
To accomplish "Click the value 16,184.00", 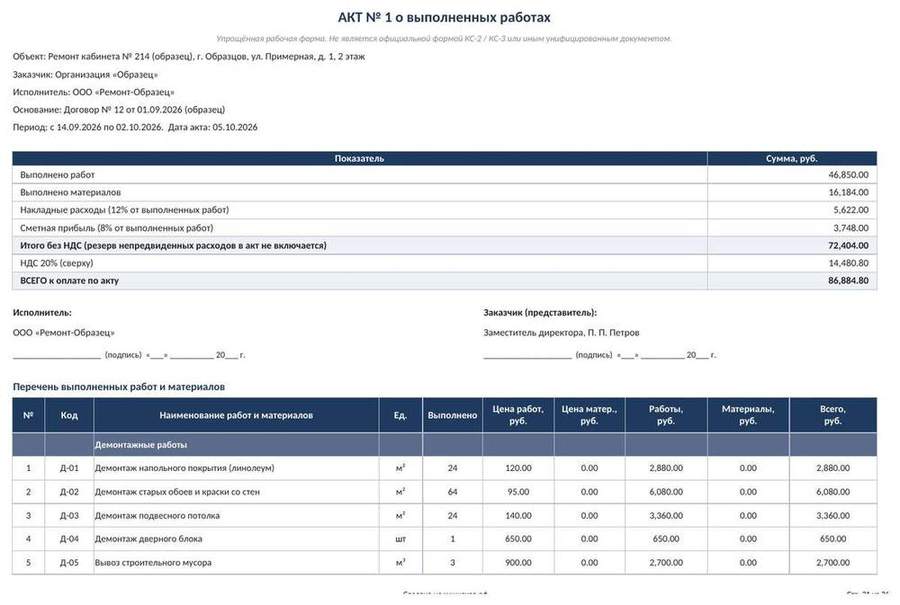I will click(x=848, y=192).
